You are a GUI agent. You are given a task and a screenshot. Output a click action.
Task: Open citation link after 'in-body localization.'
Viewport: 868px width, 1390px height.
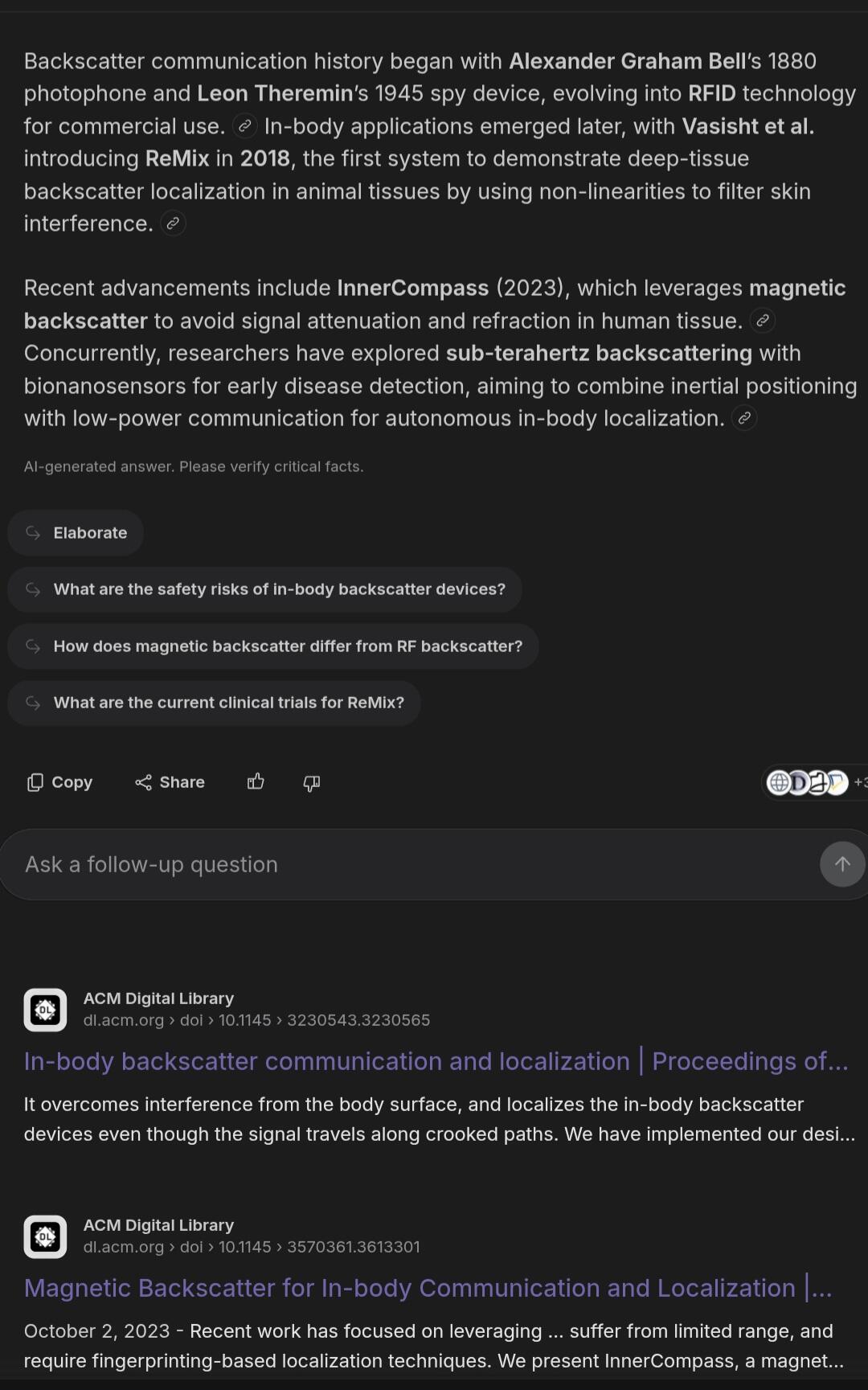tap(744, 418)
